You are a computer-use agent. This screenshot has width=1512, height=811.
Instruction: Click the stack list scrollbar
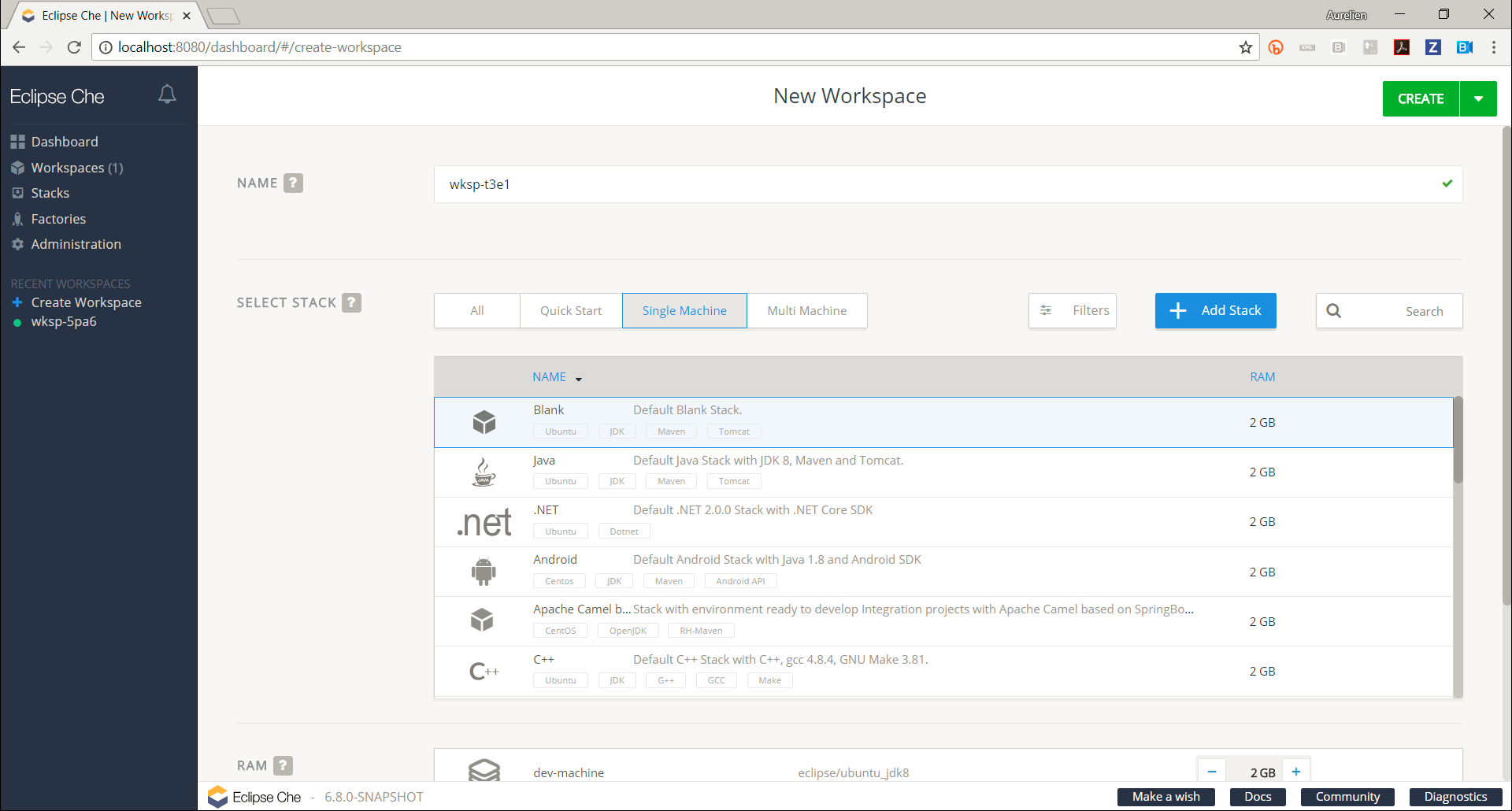[x=1458, y=441]
